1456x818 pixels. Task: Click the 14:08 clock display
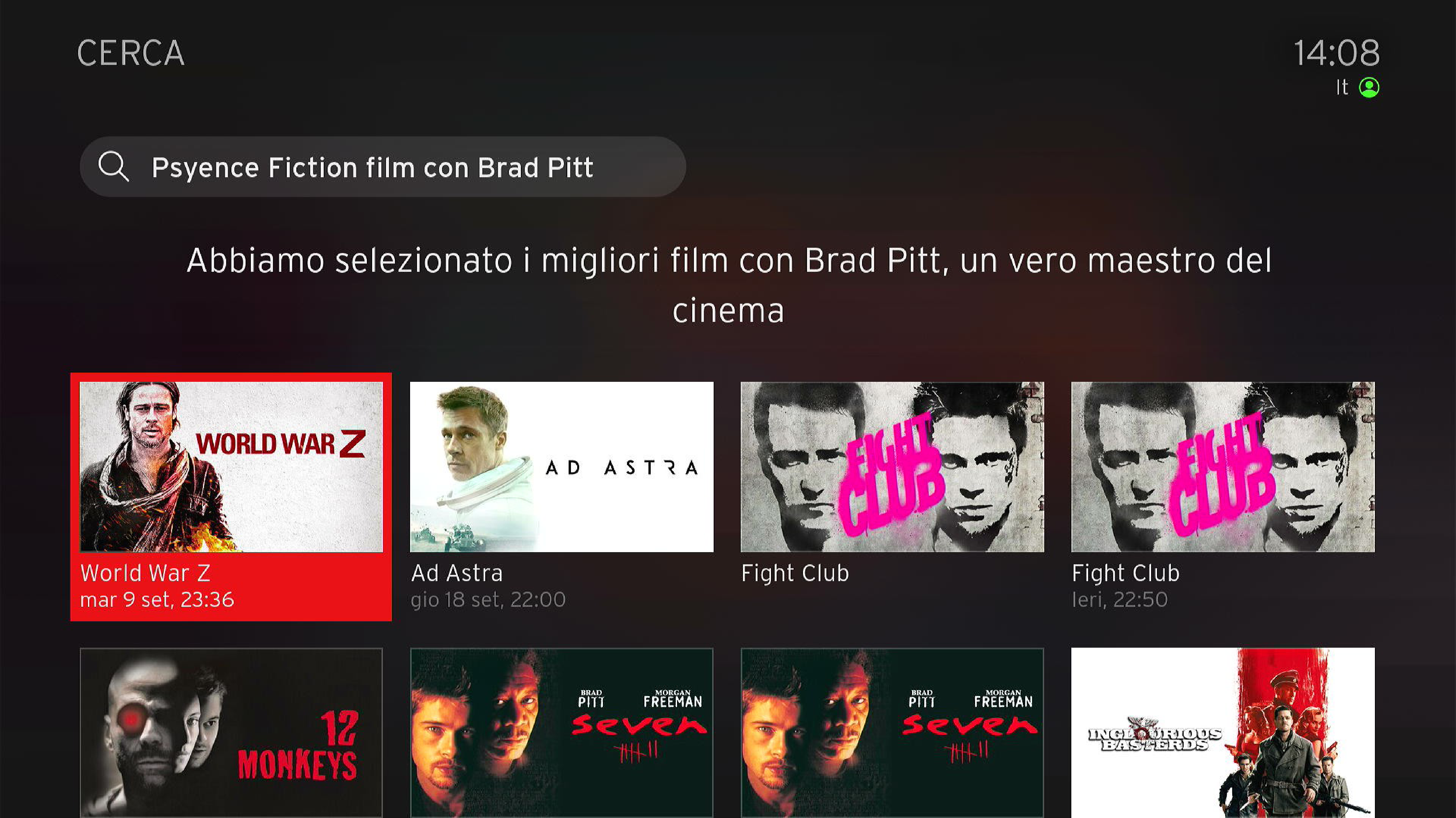coord(1337,53)
